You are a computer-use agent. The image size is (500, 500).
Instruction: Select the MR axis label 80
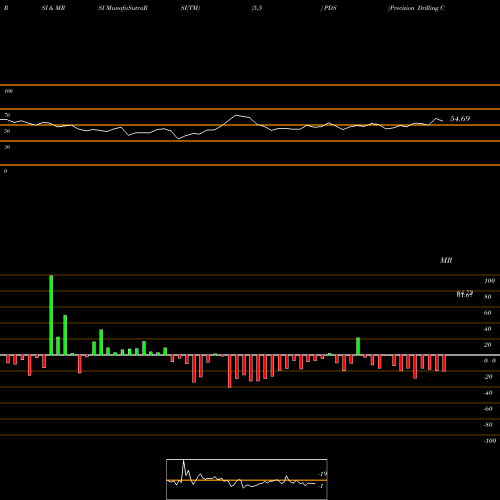tap(488, 297)
